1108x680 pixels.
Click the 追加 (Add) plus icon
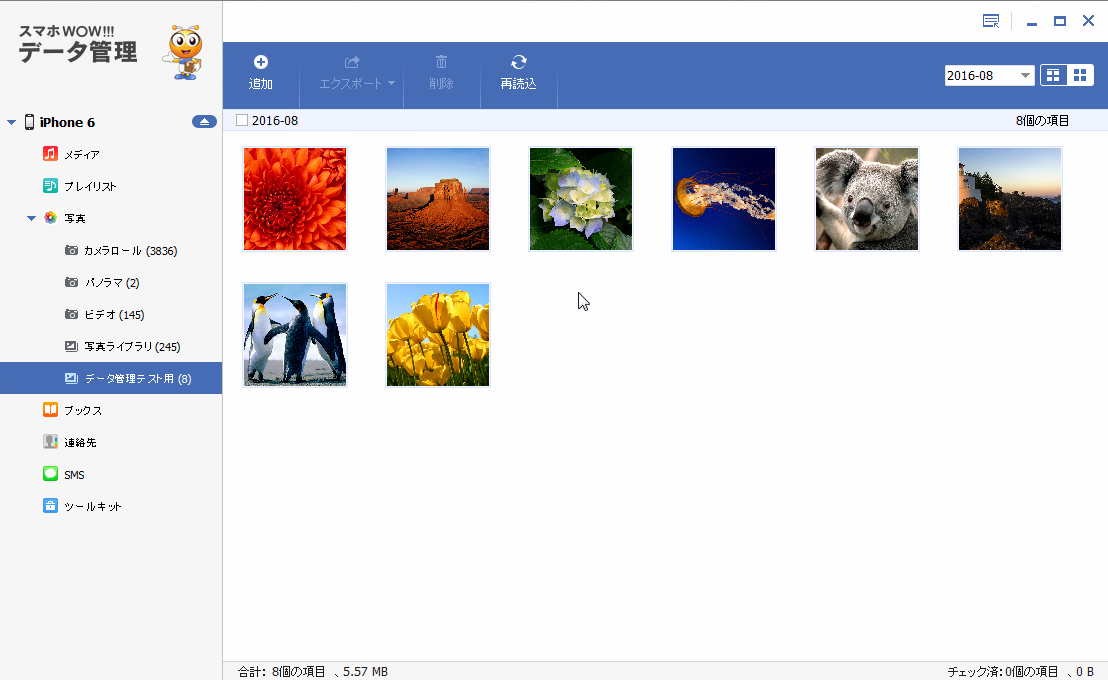coord(260,62)
